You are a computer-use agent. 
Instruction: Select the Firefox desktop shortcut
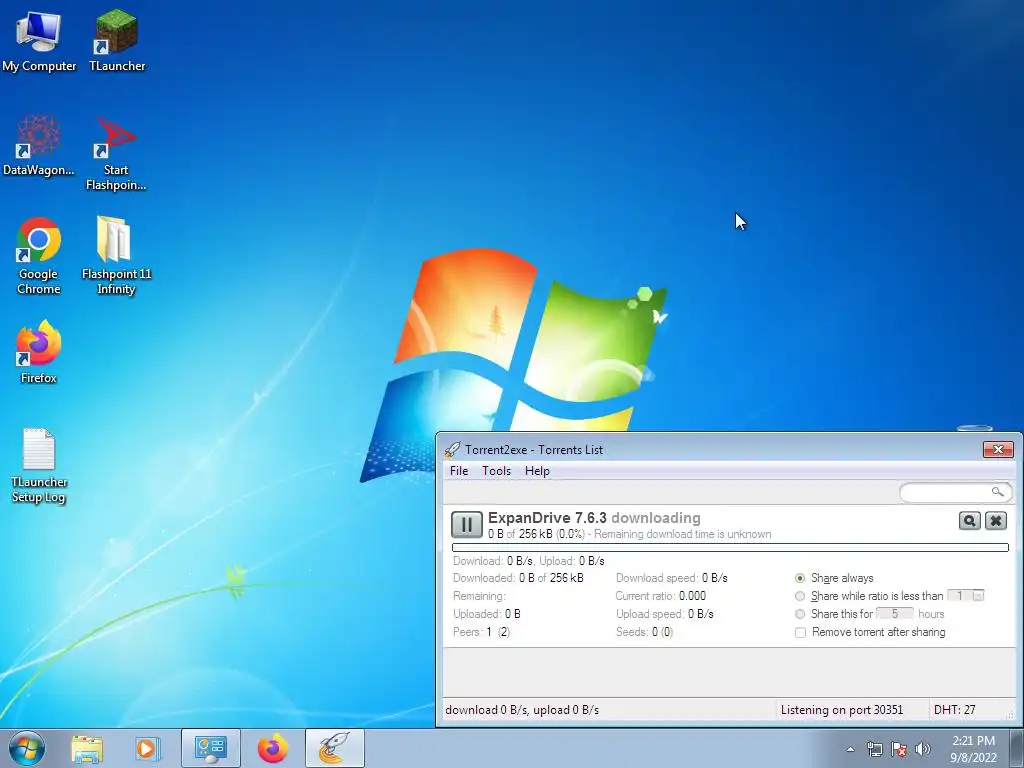point(39,351)
